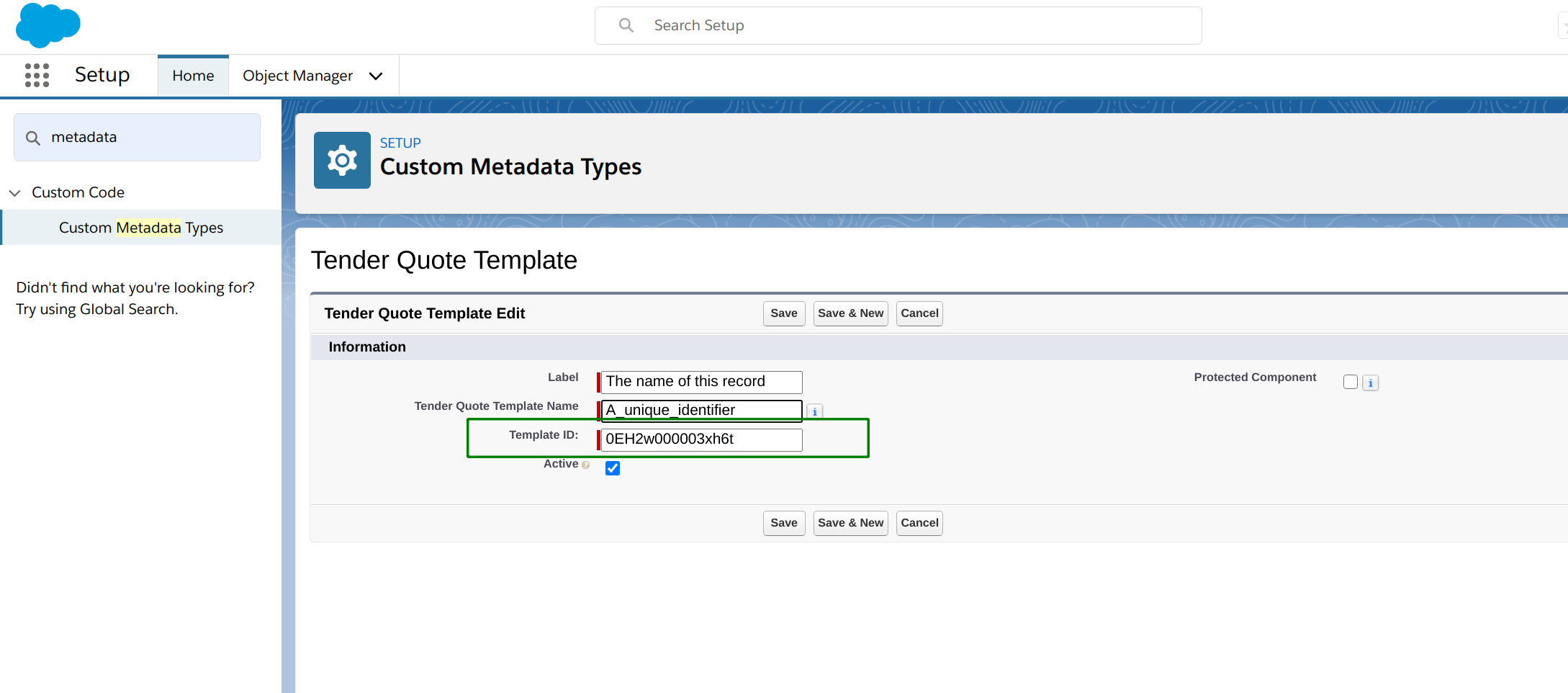Viewport: 1568px width, 693px height.
Task: Click the Salesforce cloud logo
Action: 48,25
